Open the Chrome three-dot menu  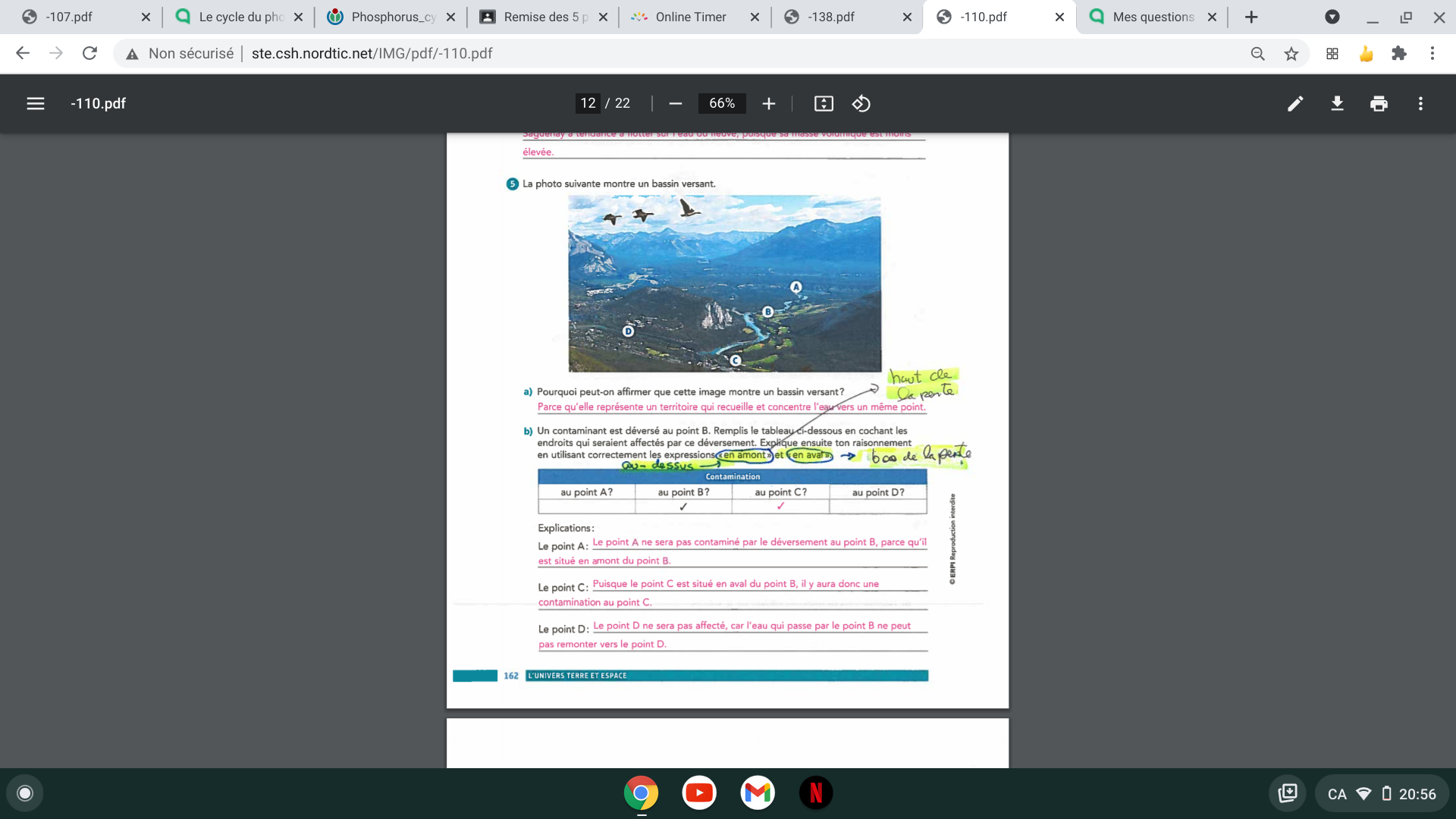tap(1432, 53)
